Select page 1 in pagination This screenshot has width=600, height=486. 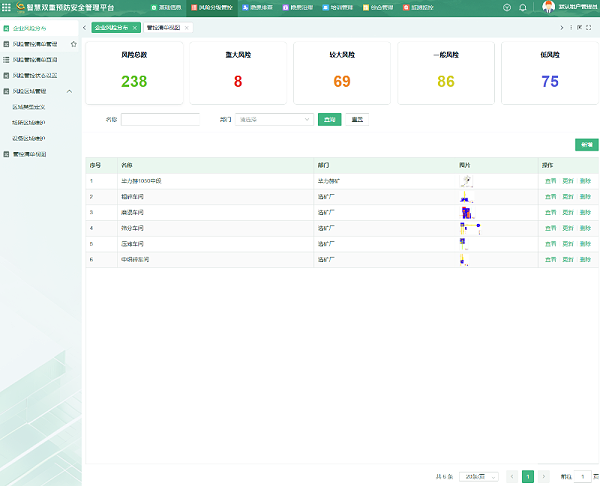528,476
